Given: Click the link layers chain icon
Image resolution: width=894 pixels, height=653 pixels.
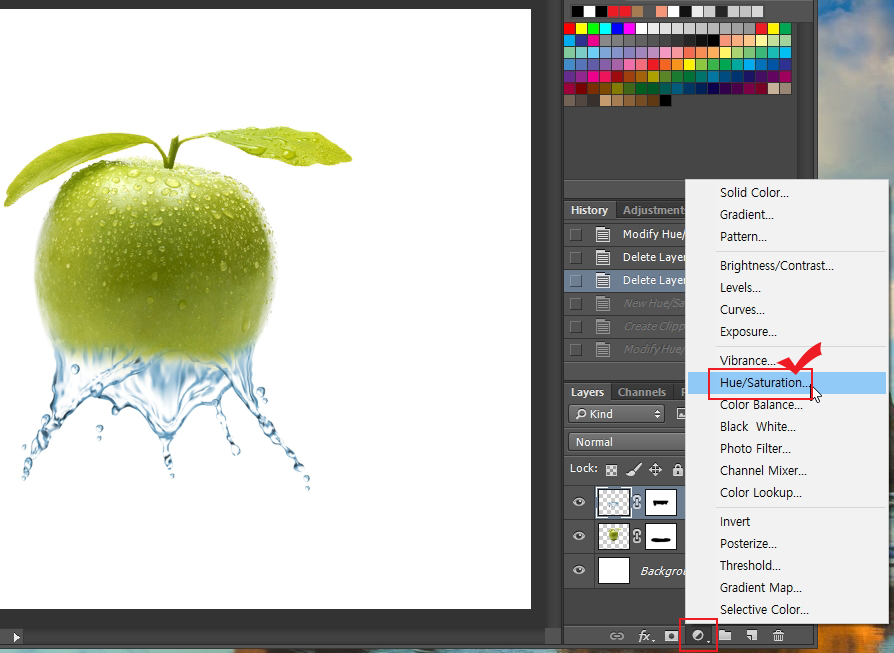Looking at the screenshot, I should tap(616, 636).
